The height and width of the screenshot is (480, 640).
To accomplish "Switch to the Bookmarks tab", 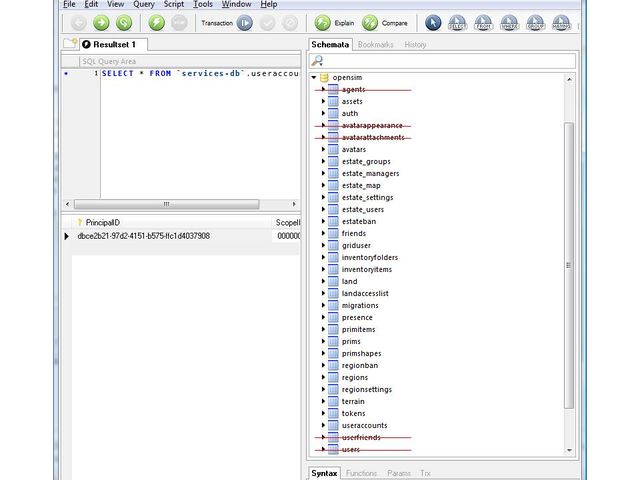I will point(375,45).
